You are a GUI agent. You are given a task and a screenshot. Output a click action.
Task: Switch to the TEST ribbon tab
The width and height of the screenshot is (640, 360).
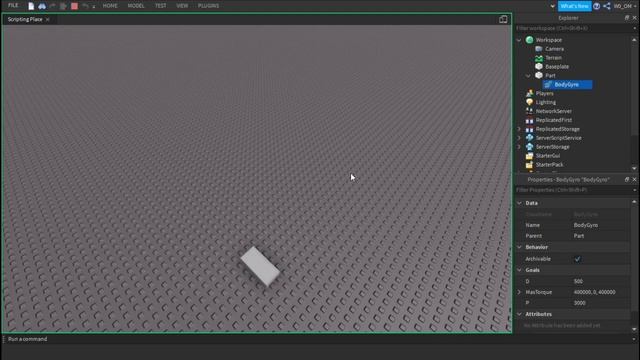[160, 6]
